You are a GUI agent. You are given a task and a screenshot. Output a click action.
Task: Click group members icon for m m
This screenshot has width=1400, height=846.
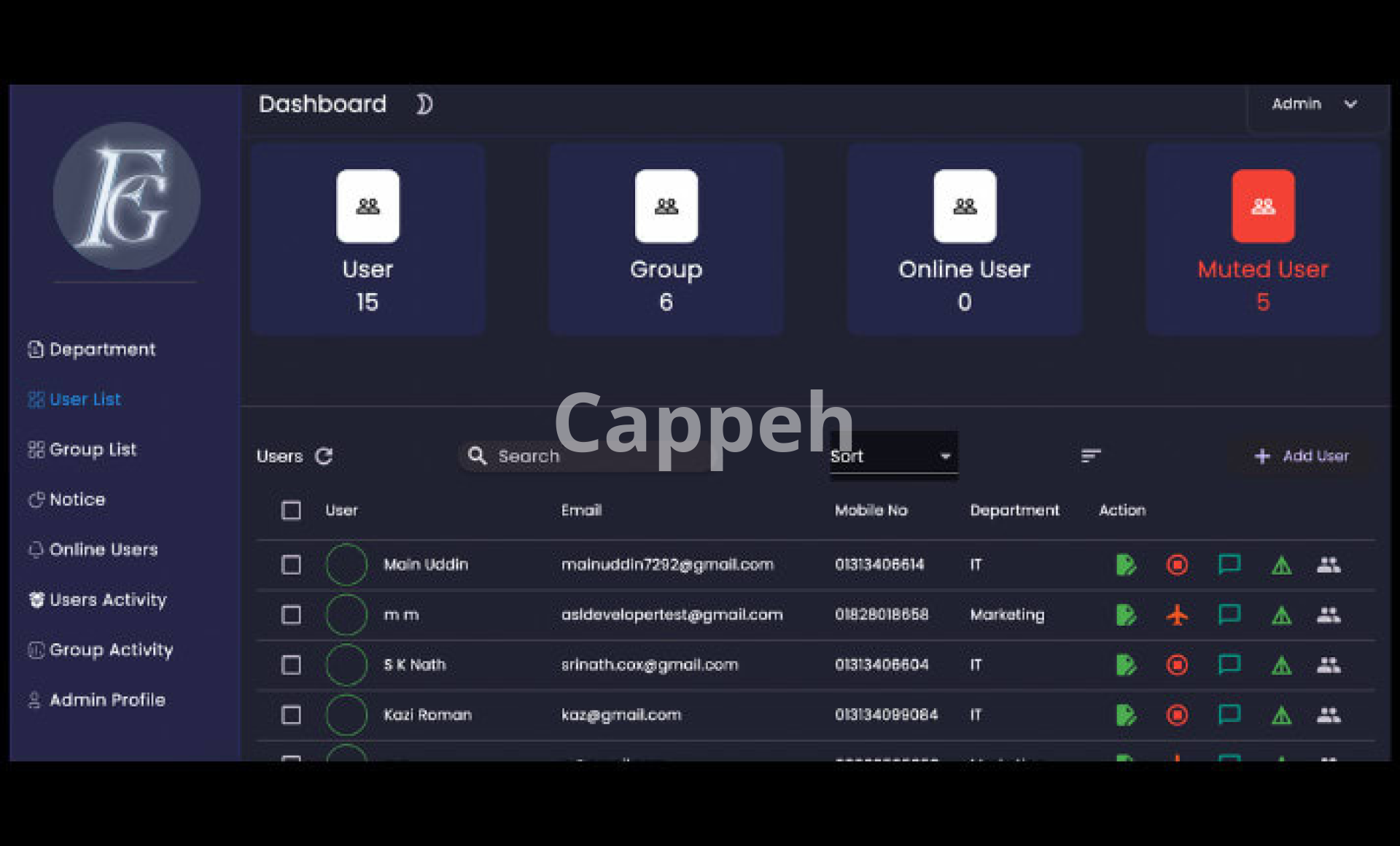click(x=1329, y=615)
